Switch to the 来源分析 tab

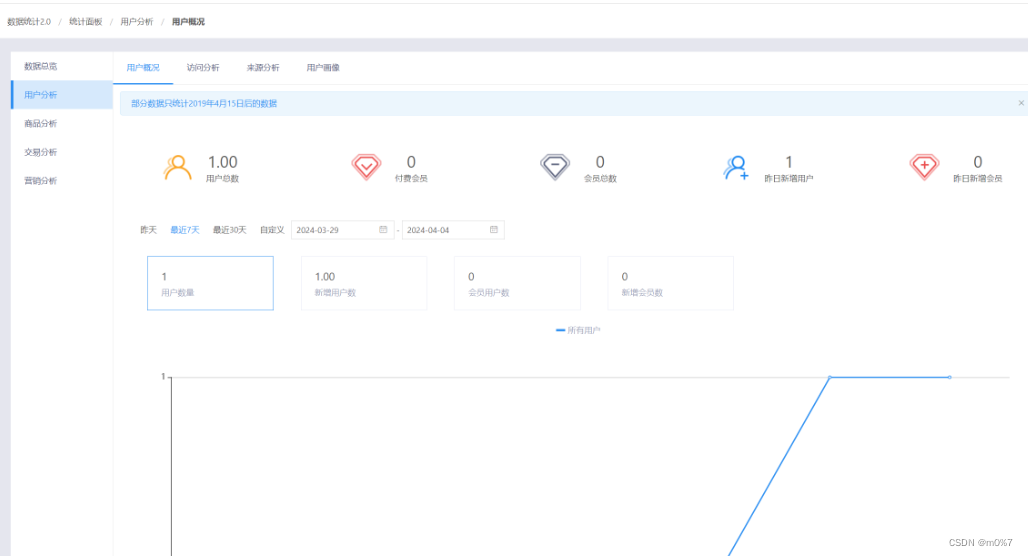pyautogui.click(x=263, y=68)
